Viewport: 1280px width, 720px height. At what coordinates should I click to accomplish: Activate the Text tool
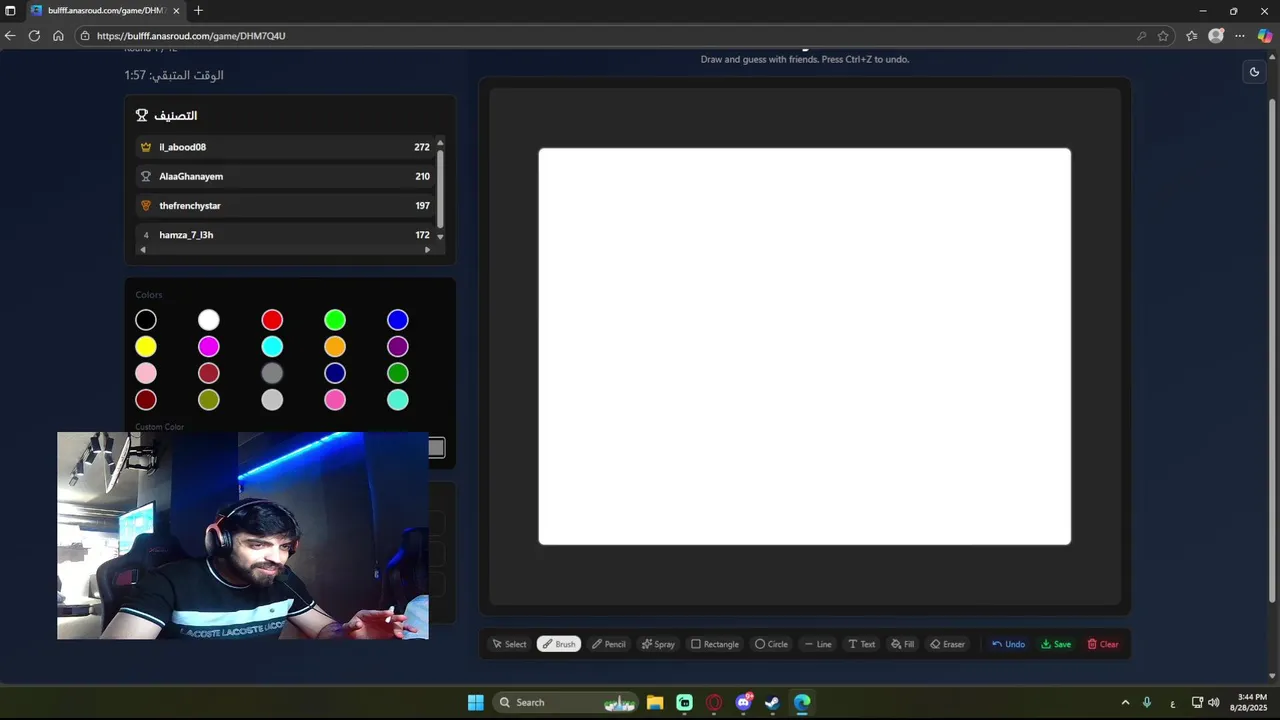[862, 644]
